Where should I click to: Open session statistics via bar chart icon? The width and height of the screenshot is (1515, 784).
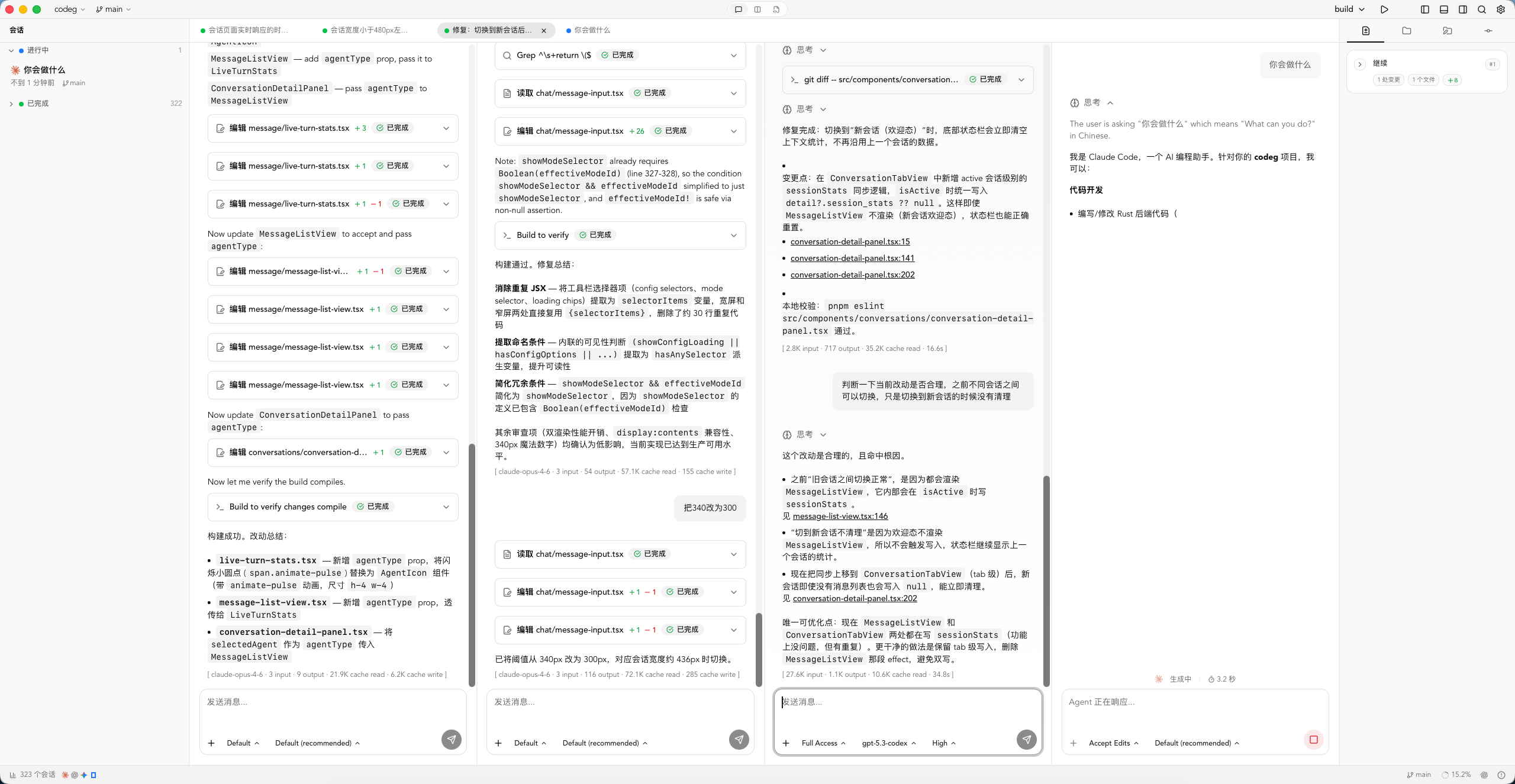(11, 774)
